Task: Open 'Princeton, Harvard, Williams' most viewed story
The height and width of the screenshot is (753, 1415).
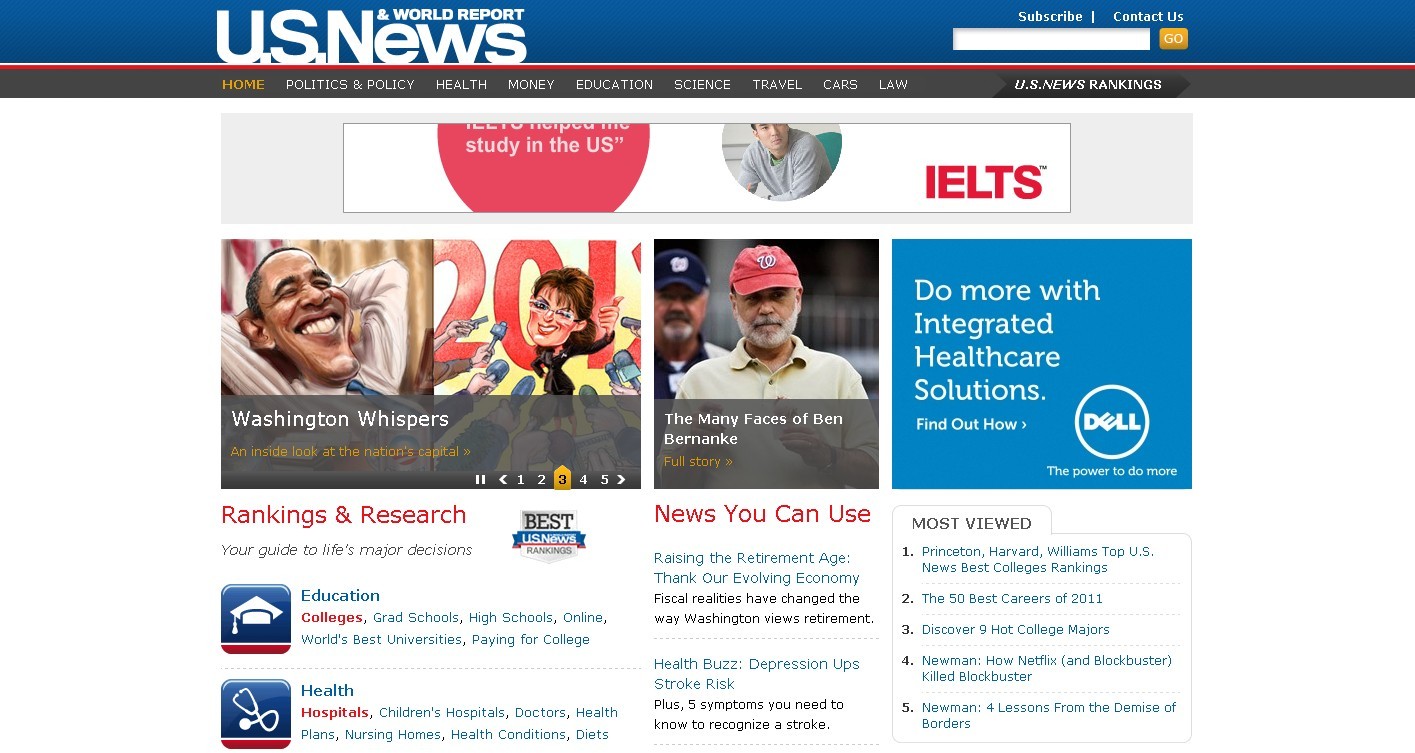Action: point(1038,559)
